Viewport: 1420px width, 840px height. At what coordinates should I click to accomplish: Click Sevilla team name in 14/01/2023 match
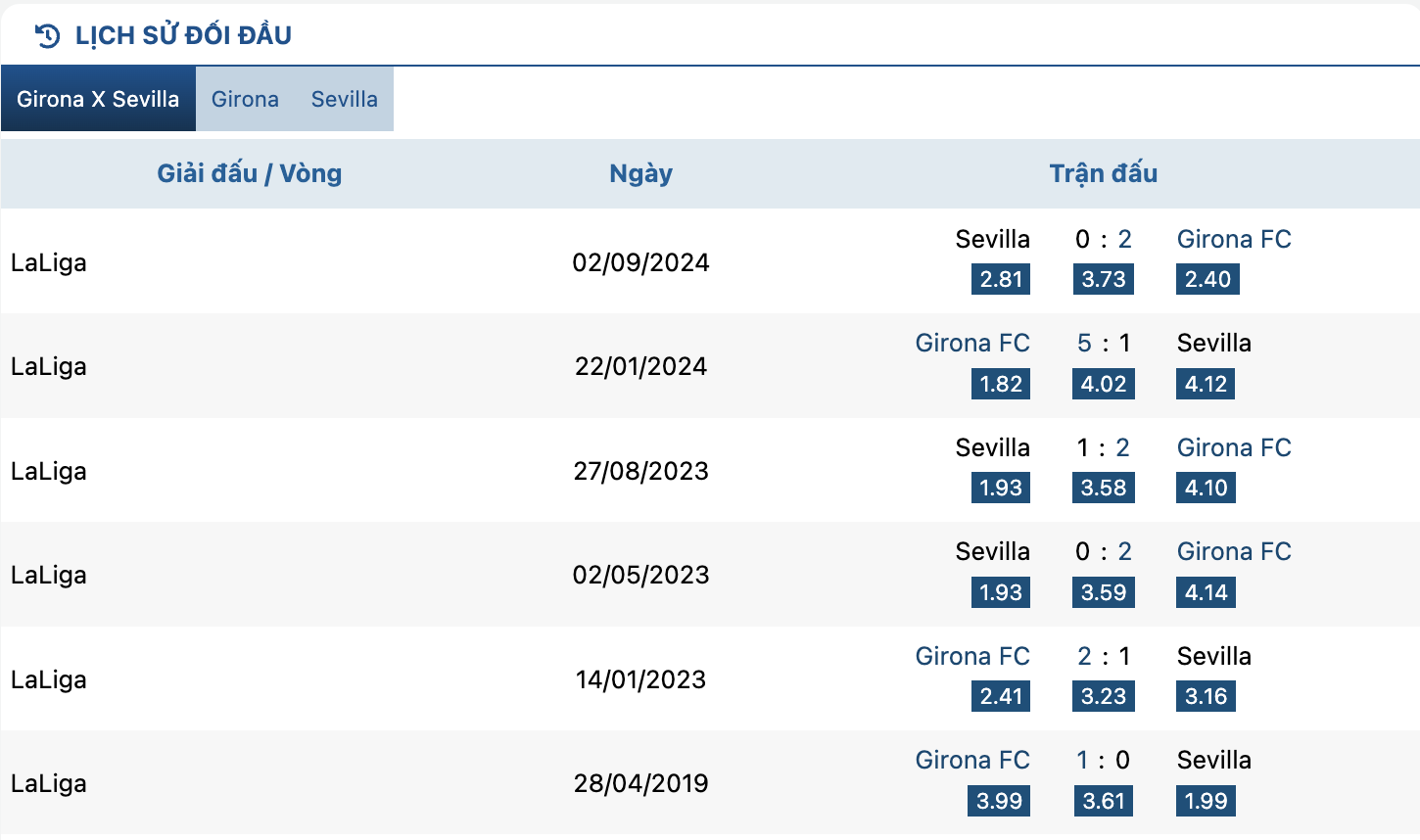(x=1214, y=656)
